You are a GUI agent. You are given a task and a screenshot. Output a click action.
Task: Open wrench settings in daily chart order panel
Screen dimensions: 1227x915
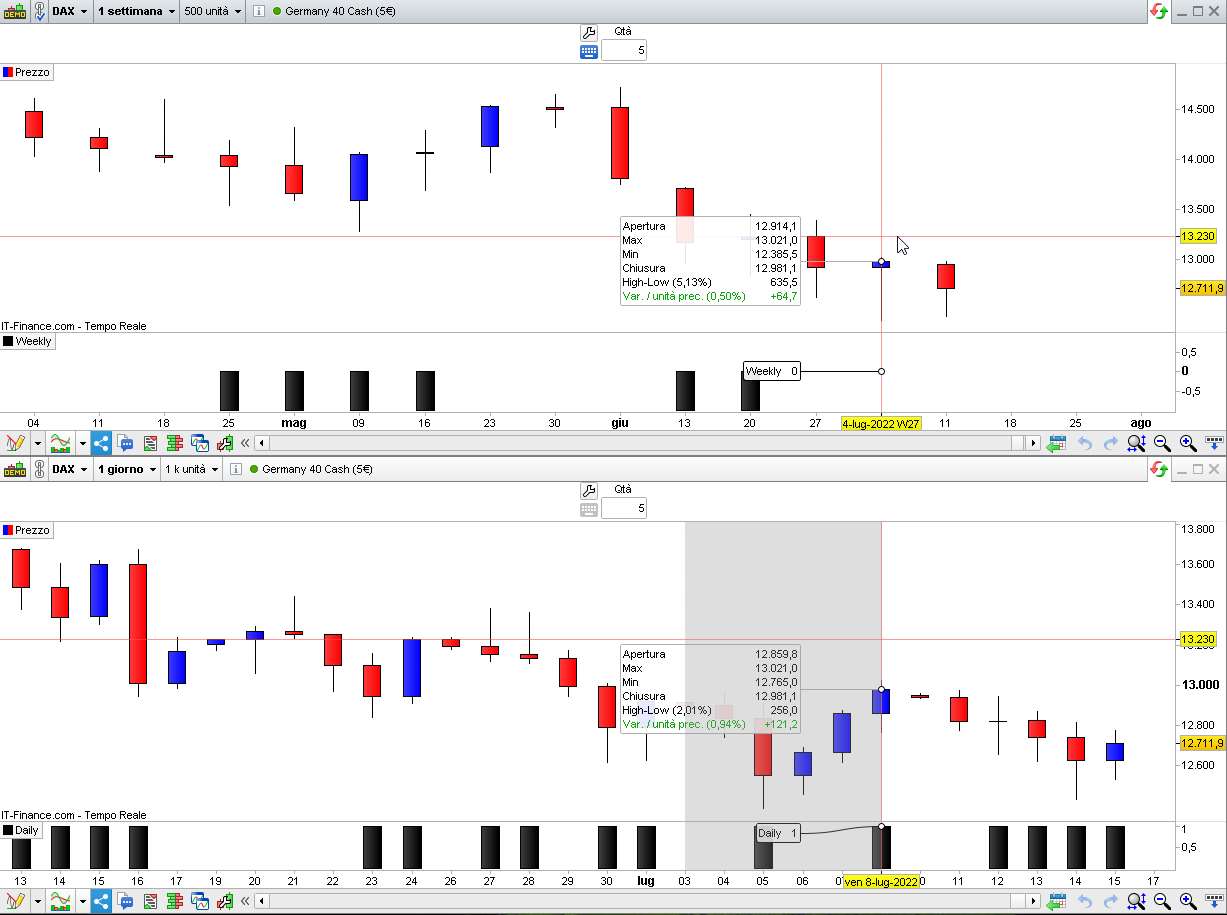point(589,490)
